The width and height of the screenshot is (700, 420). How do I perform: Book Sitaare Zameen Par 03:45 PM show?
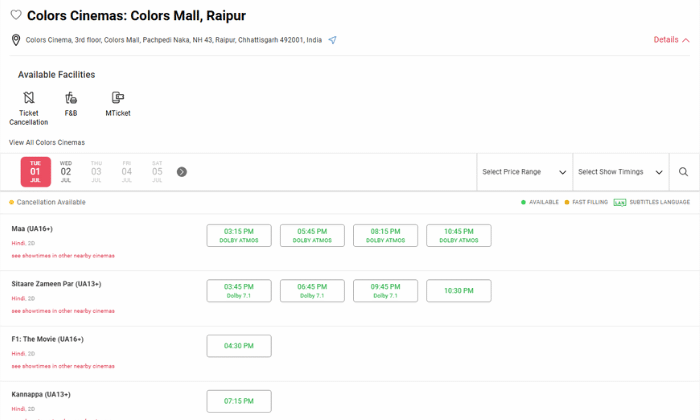(x=239, y=291)
